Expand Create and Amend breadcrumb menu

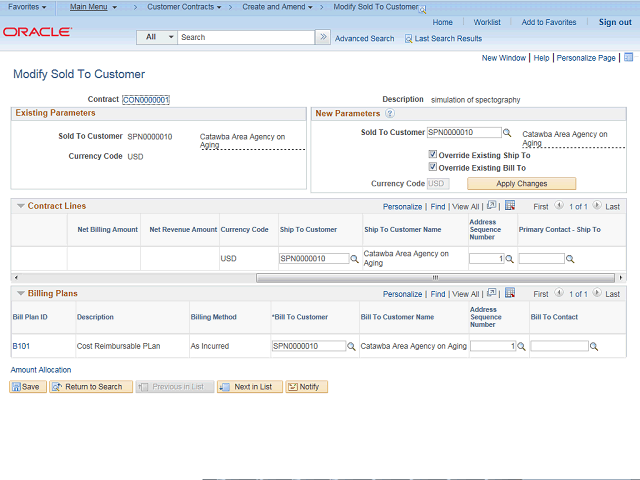coord(277,7)
